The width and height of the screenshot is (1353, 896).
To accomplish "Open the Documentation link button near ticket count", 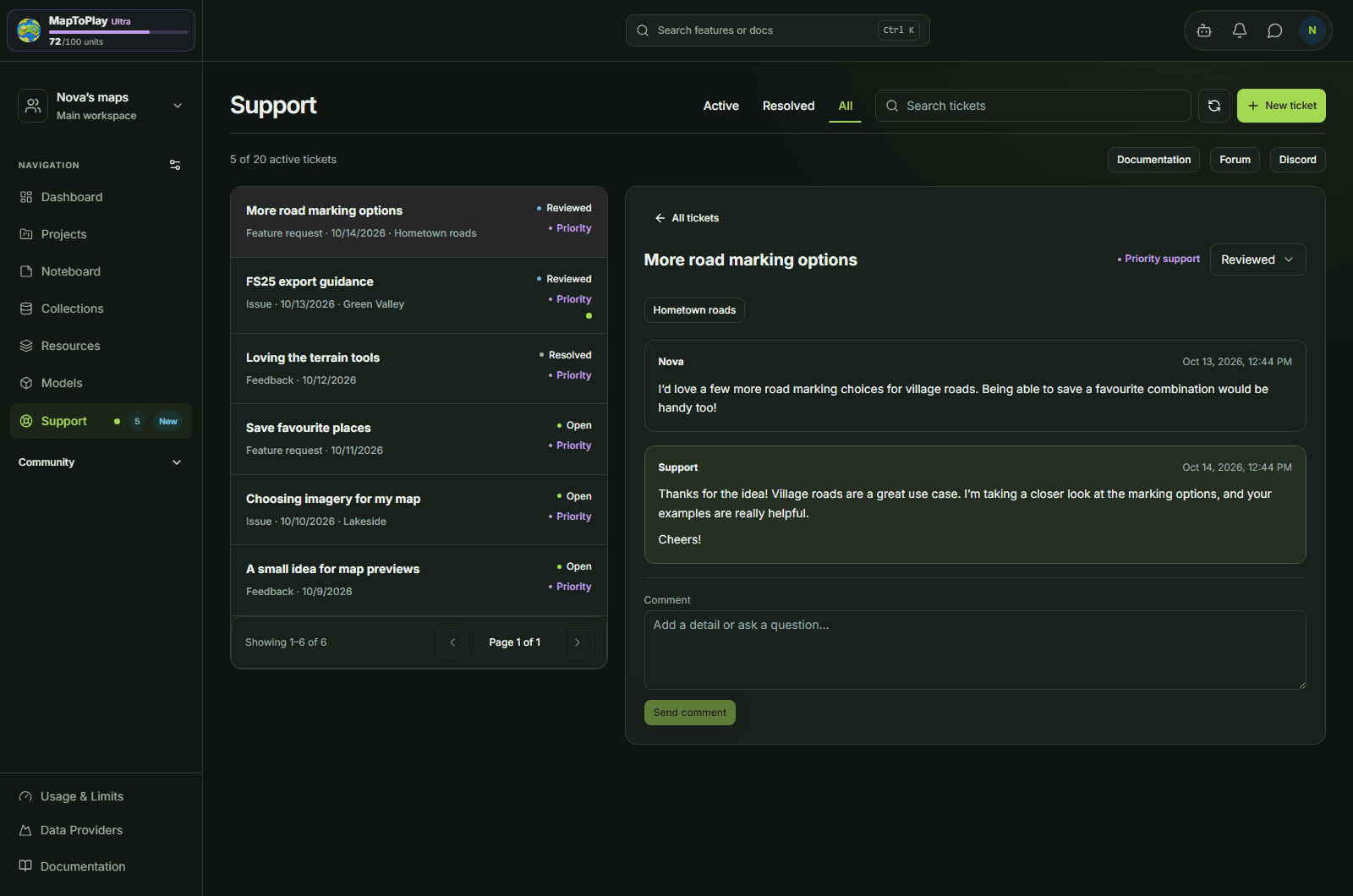I will tap(1153, 160).
